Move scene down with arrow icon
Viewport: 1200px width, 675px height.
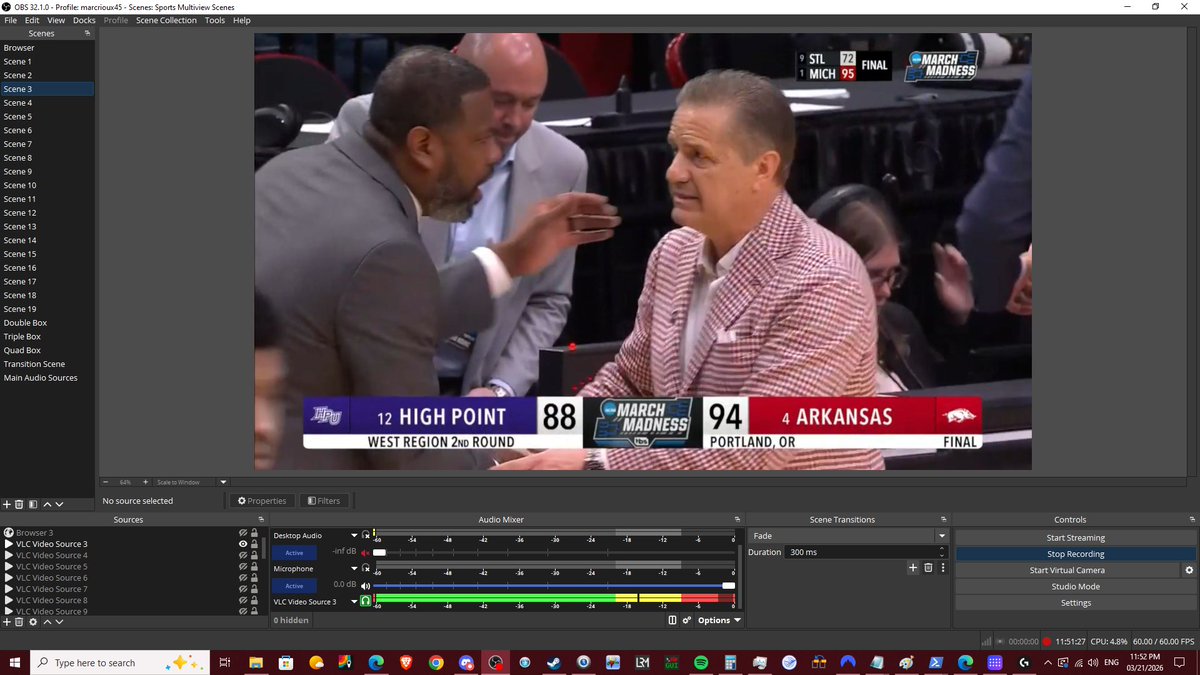[59, 505]
